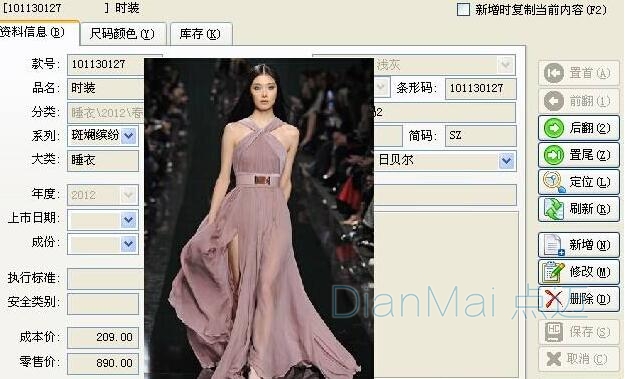625x379 pixels.
Task: Open the 成份 dropdown arrow
Action: pos(129,244)
